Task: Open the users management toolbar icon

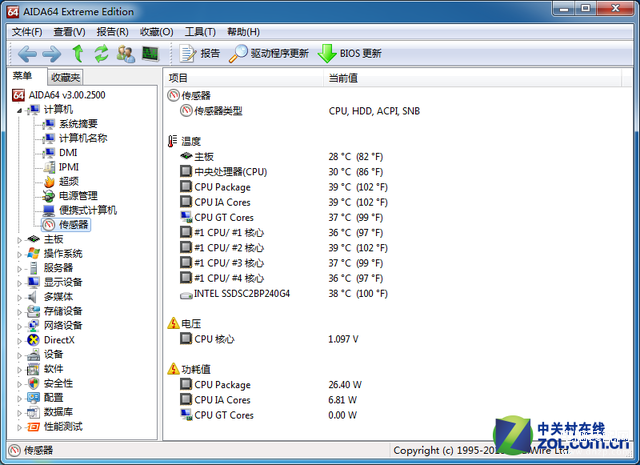Action: [126, 53]
